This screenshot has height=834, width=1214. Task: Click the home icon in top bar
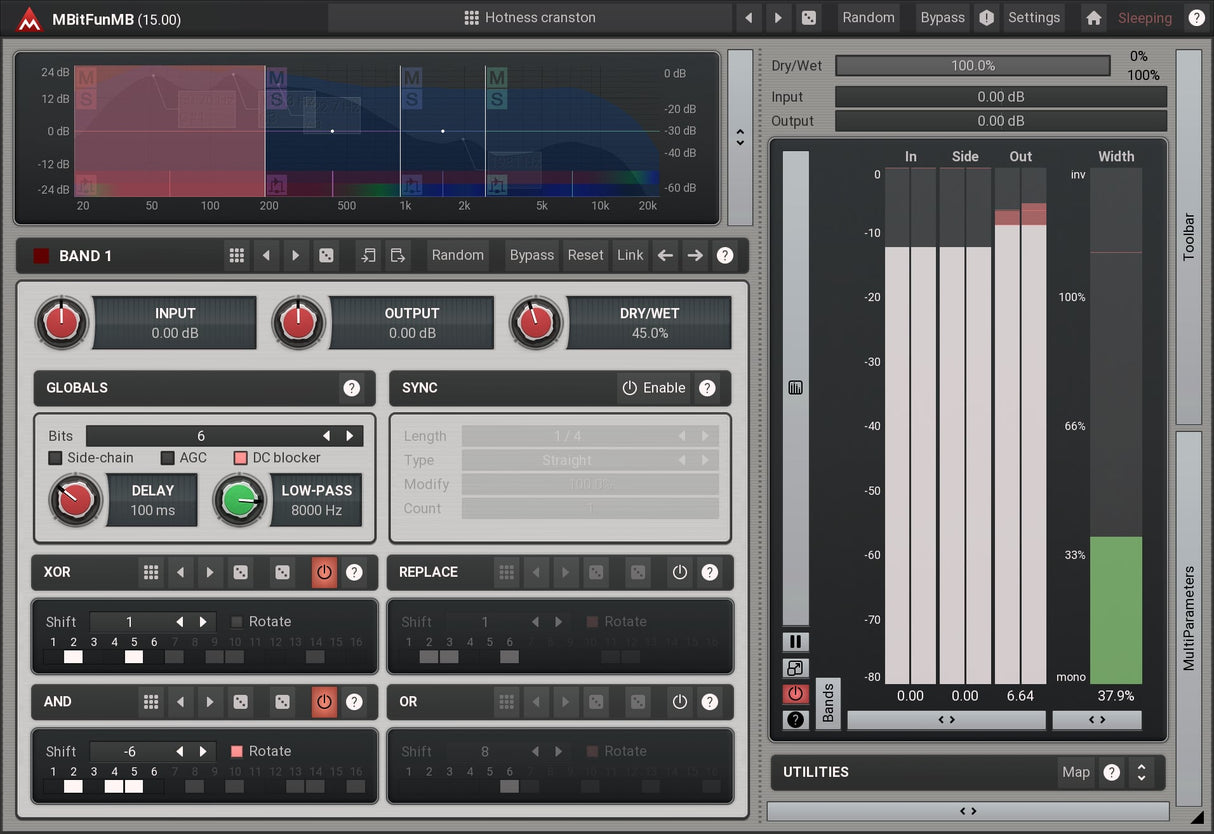click(1094, 18)
